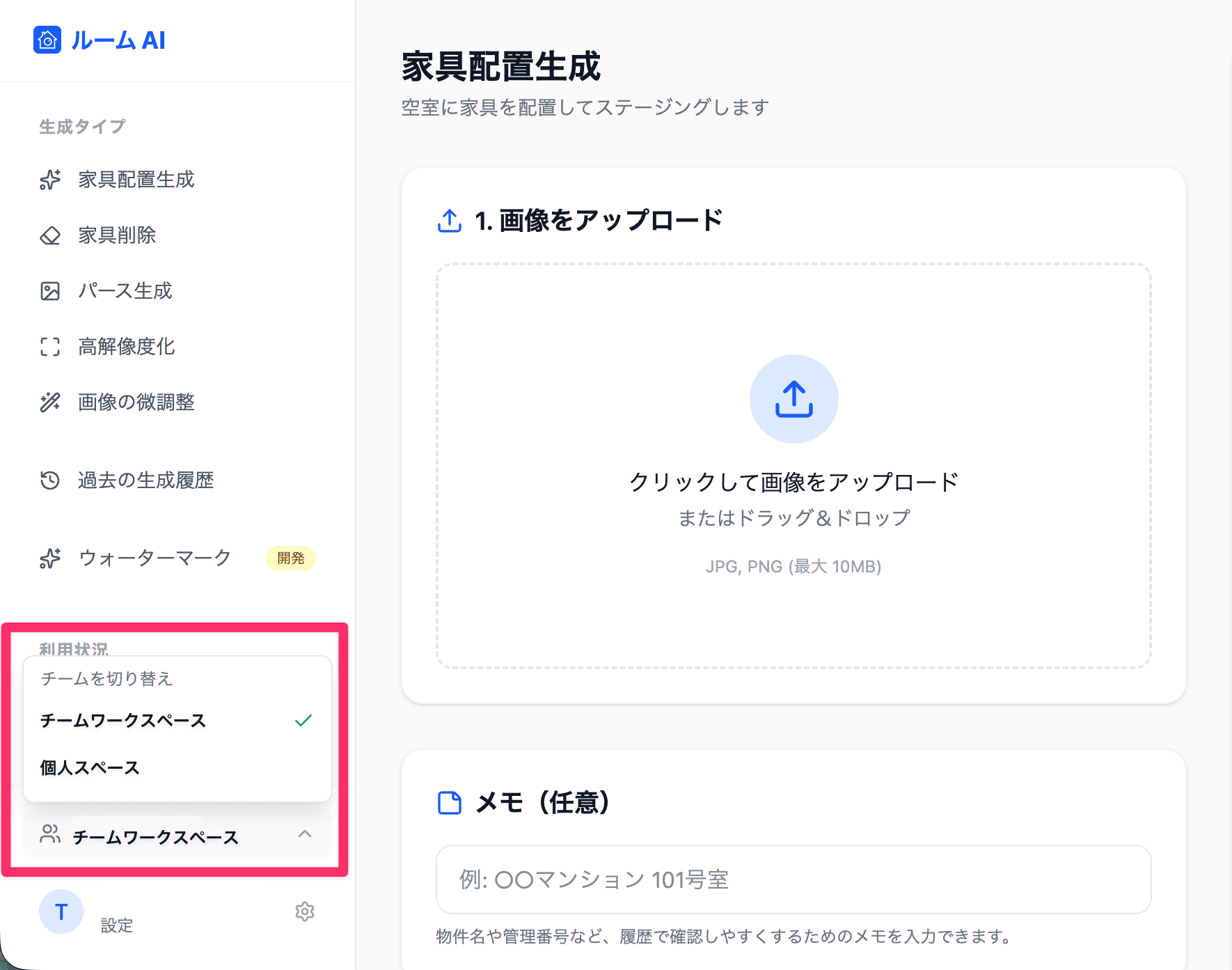
Task: Click the magic wand icon for 画像の微調整
Action: tap(50, 402)
